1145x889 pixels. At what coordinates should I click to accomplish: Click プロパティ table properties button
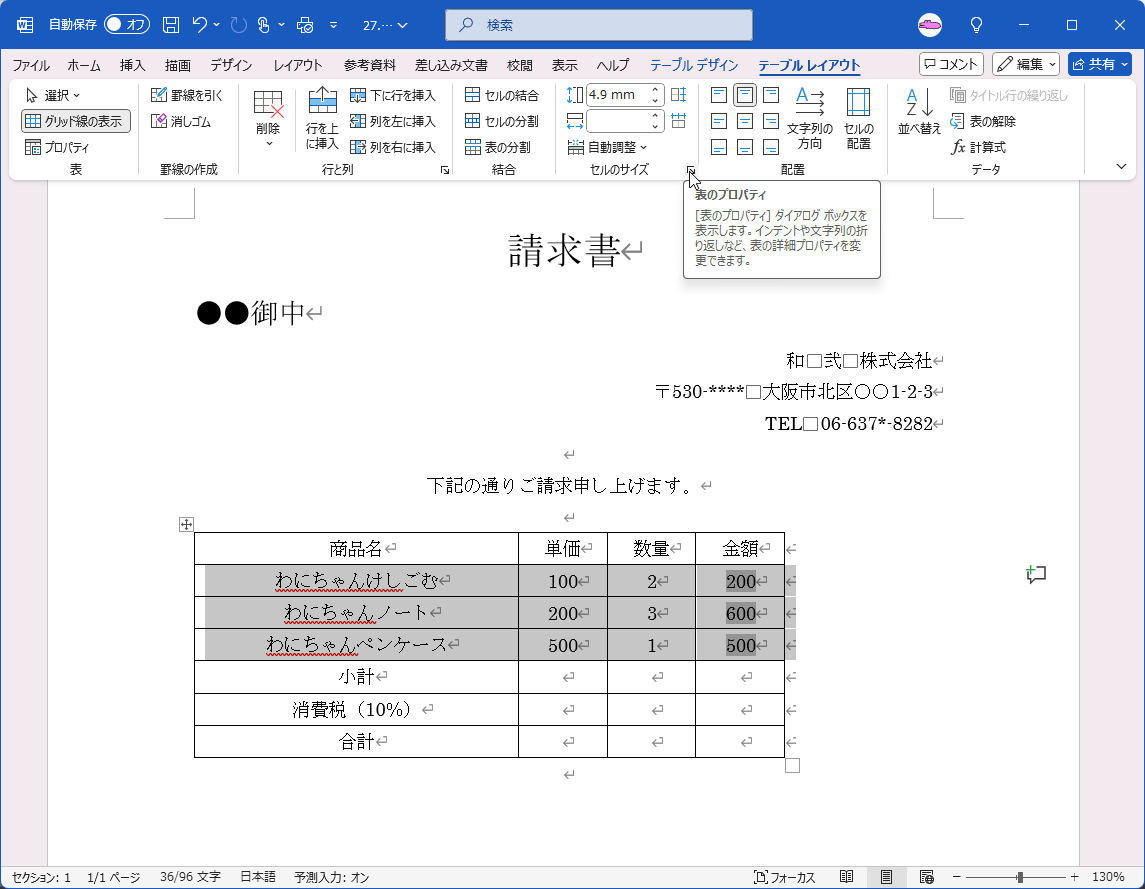pos(58,147)
